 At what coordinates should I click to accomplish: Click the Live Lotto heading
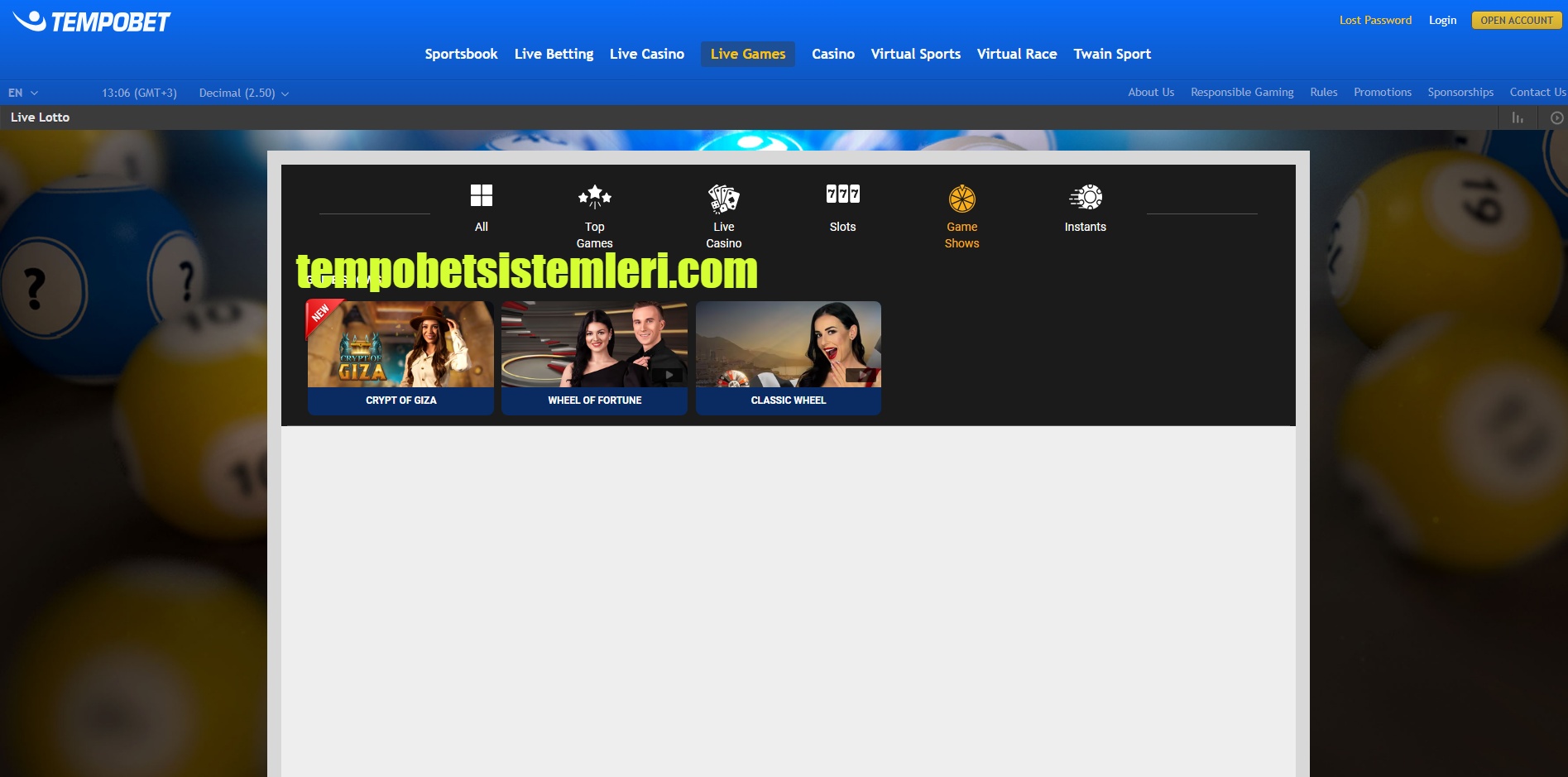coord(40,118)
